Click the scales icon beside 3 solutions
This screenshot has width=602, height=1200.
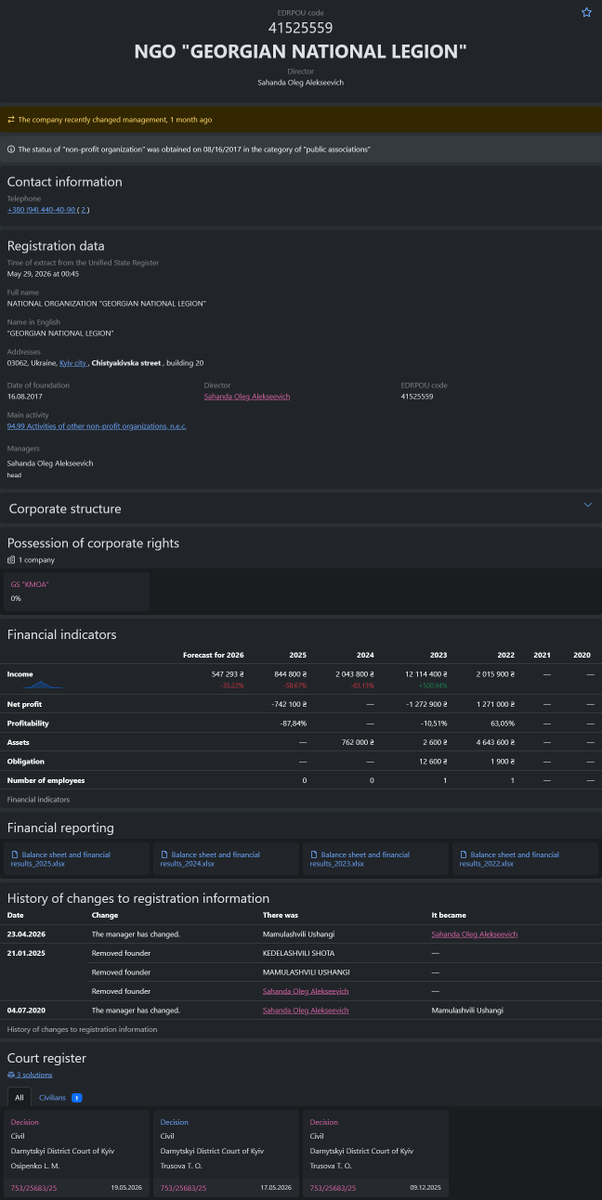click(11, 1074)
